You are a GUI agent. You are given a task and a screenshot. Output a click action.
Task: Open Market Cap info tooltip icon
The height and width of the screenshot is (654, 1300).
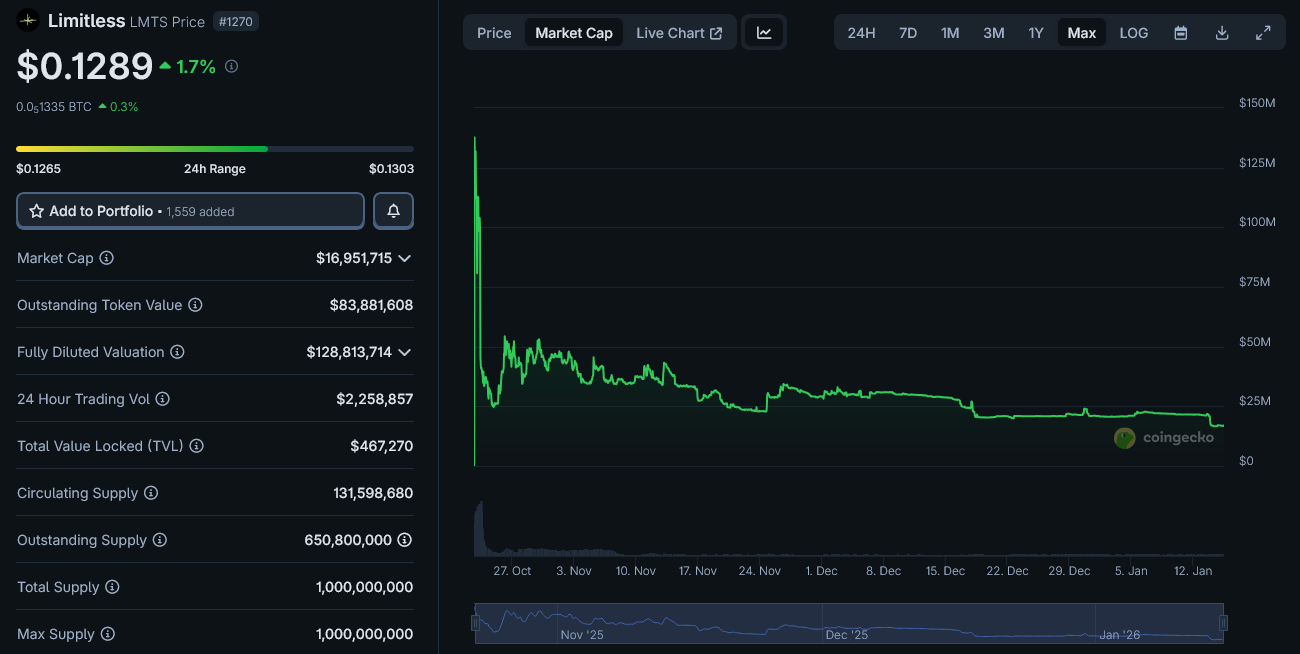tap(106, 258)
